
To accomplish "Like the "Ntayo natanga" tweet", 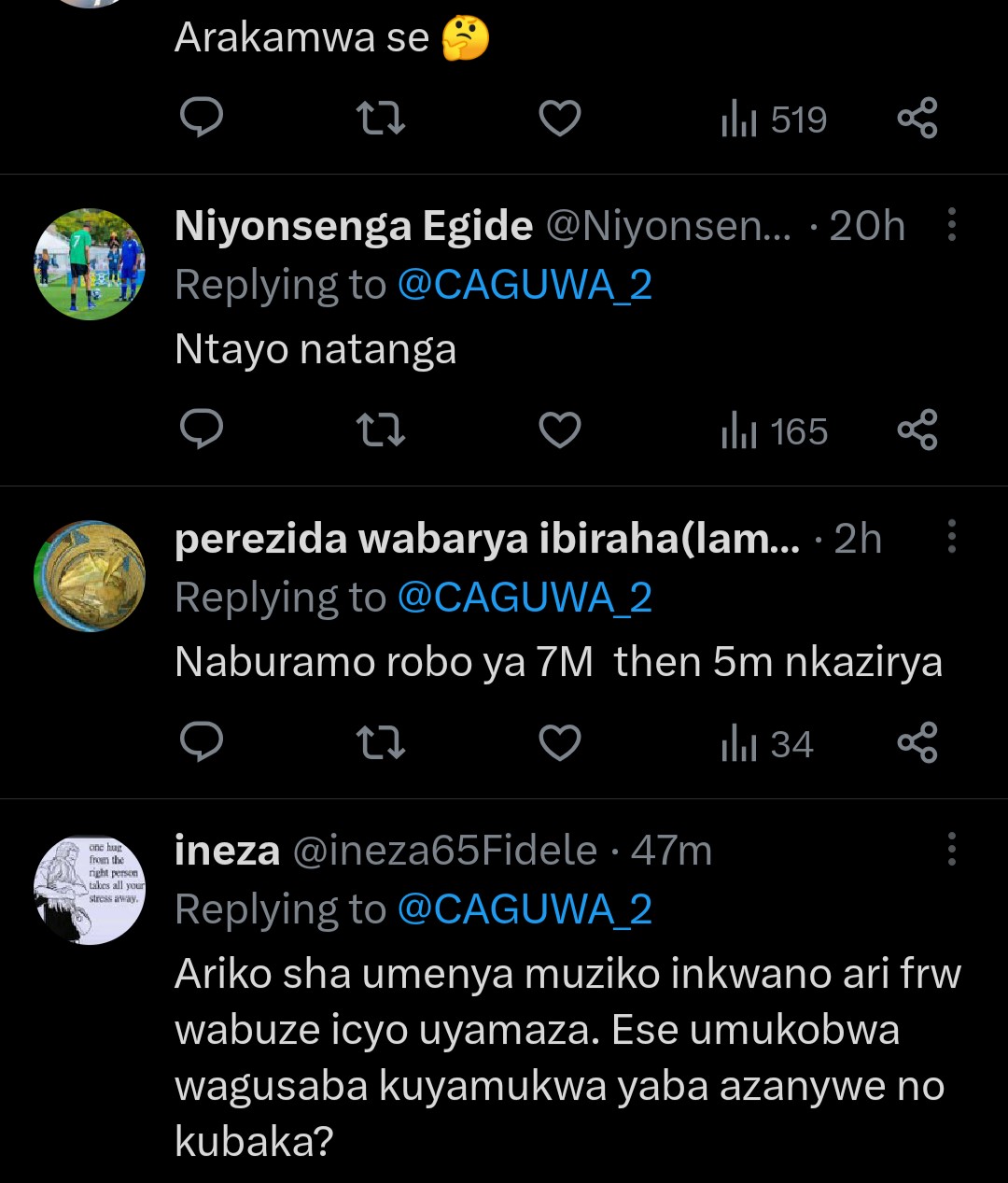I will (560, 430).
